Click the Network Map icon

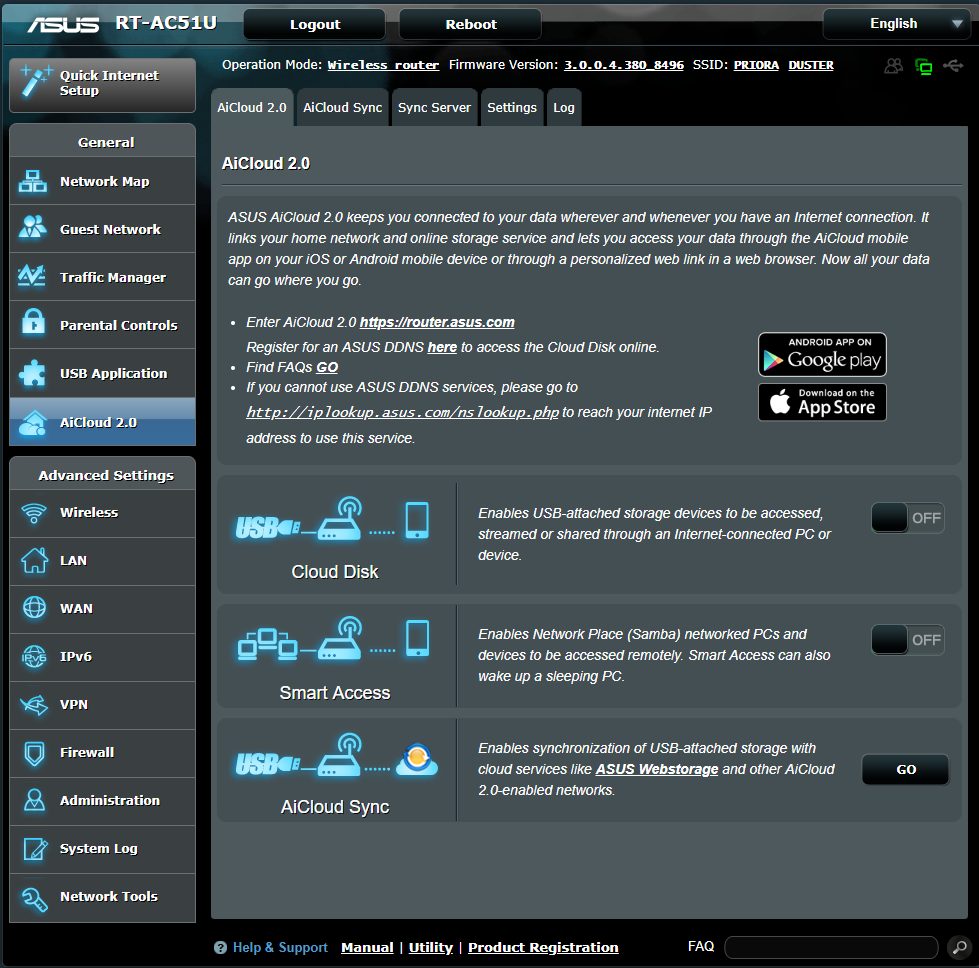pos(32,181)
